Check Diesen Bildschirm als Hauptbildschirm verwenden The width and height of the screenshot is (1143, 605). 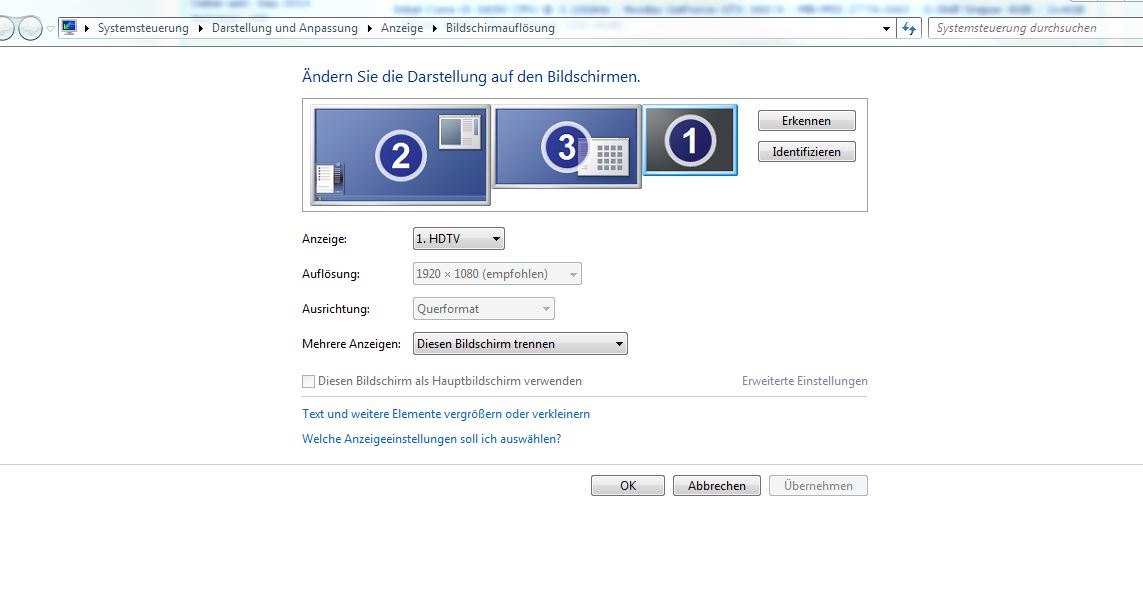(x=308, y=381)
